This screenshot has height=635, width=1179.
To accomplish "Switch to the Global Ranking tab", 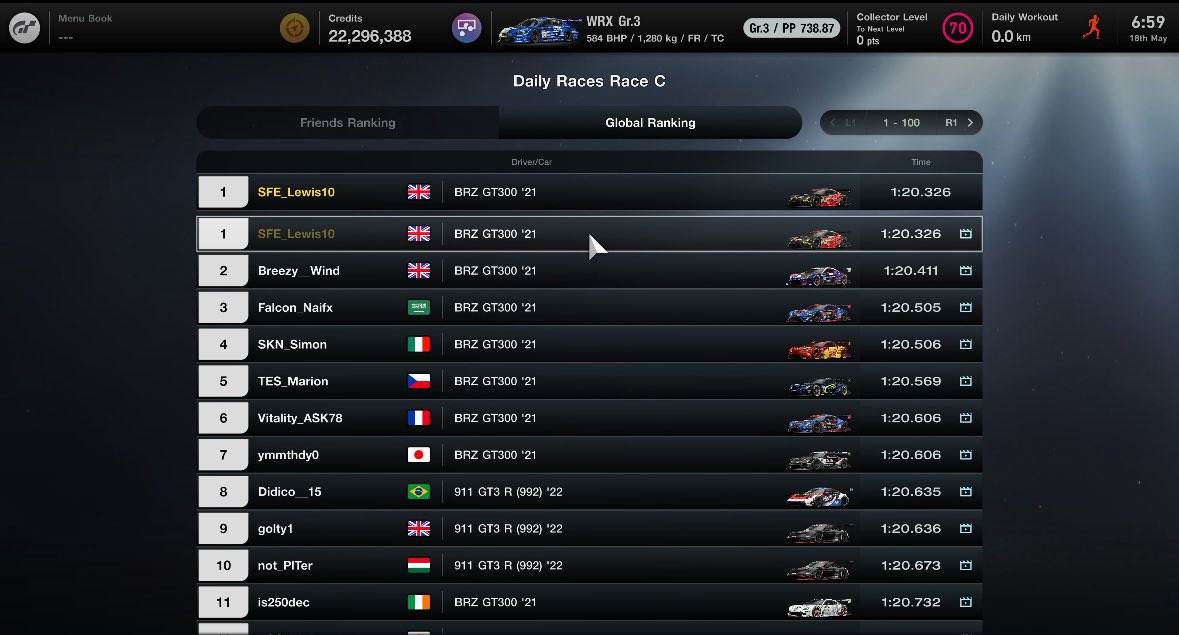I will point(650,122).
